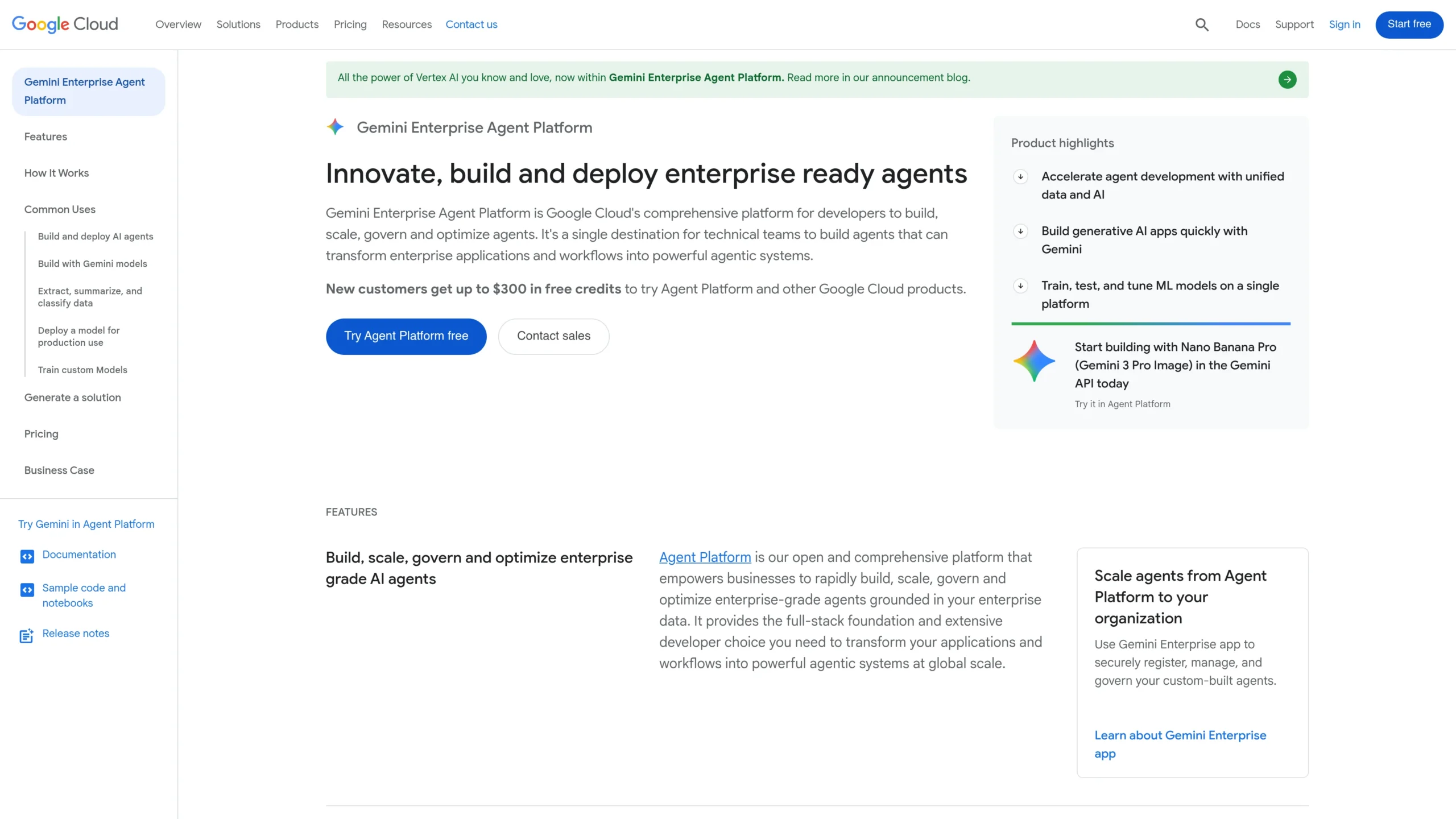Click 'Learn about Gemini Enterprise app' link
1456x819 pixels.
pyautogui.click(x=1180, y=744)
